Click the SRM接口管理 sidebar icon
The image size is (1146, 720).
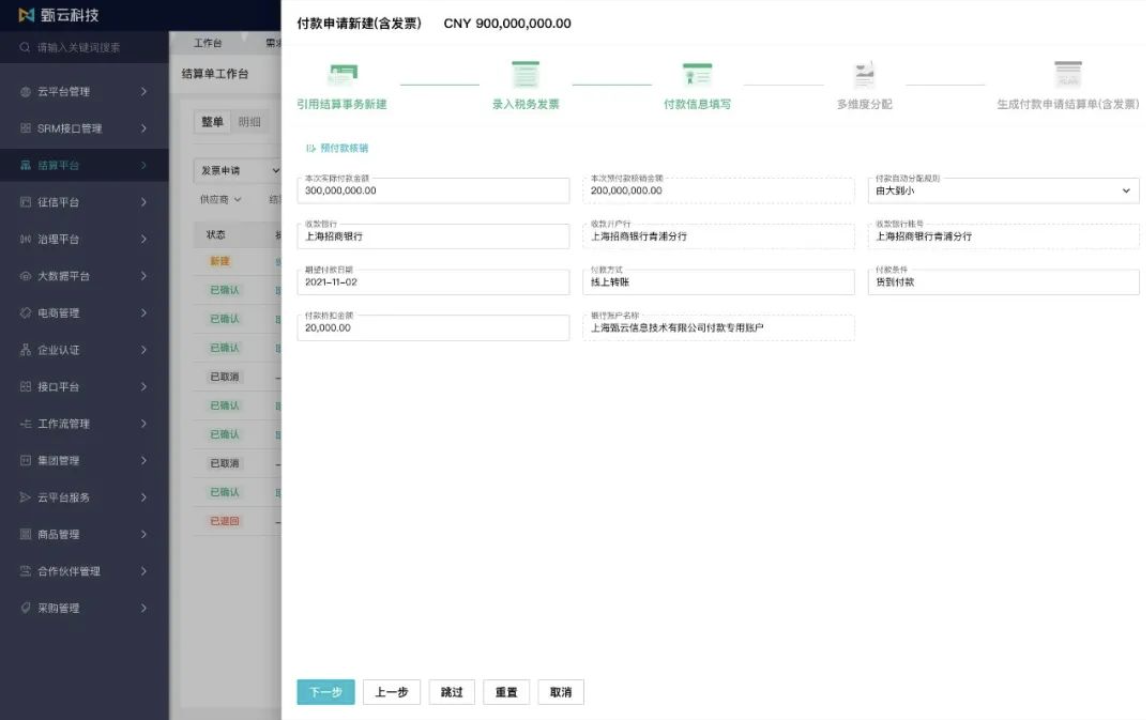26,129
